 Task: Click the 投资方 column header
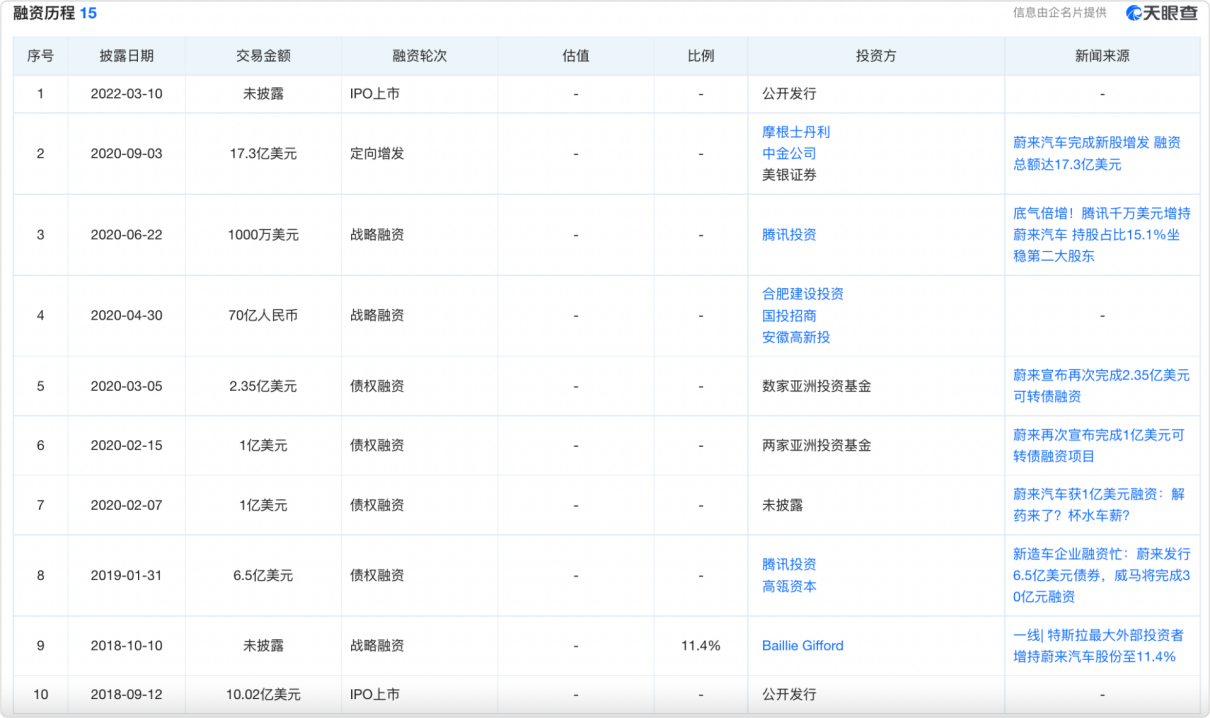[876, 56]
